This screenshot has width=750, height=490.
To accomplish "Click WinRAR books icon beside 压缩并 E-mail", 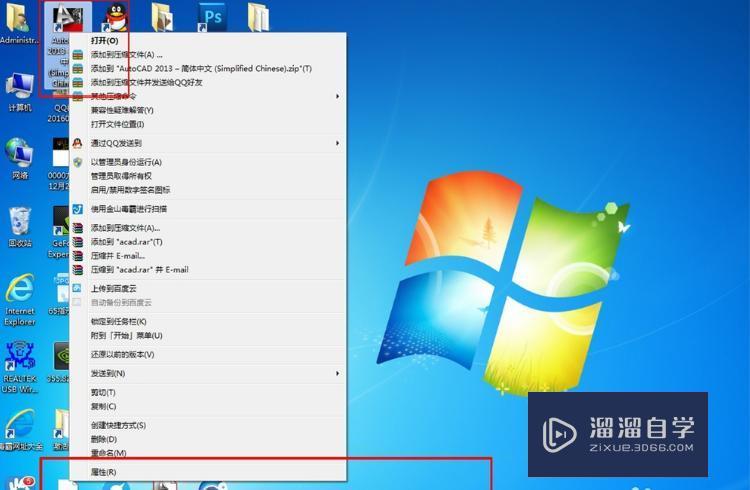I will [x=77, y=256].
